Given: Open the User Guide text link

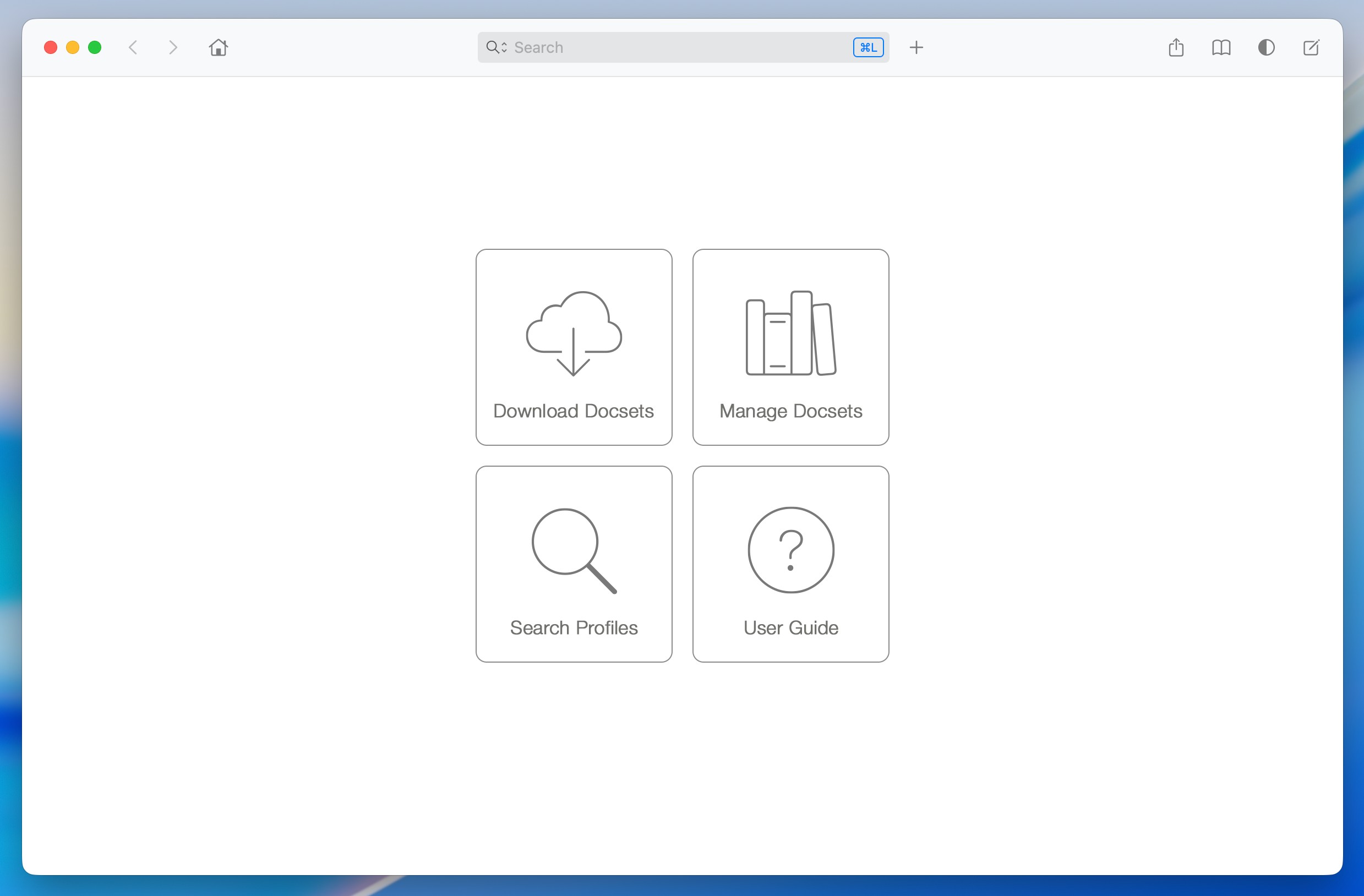Looking at the screenshot, I should point(790,628).
